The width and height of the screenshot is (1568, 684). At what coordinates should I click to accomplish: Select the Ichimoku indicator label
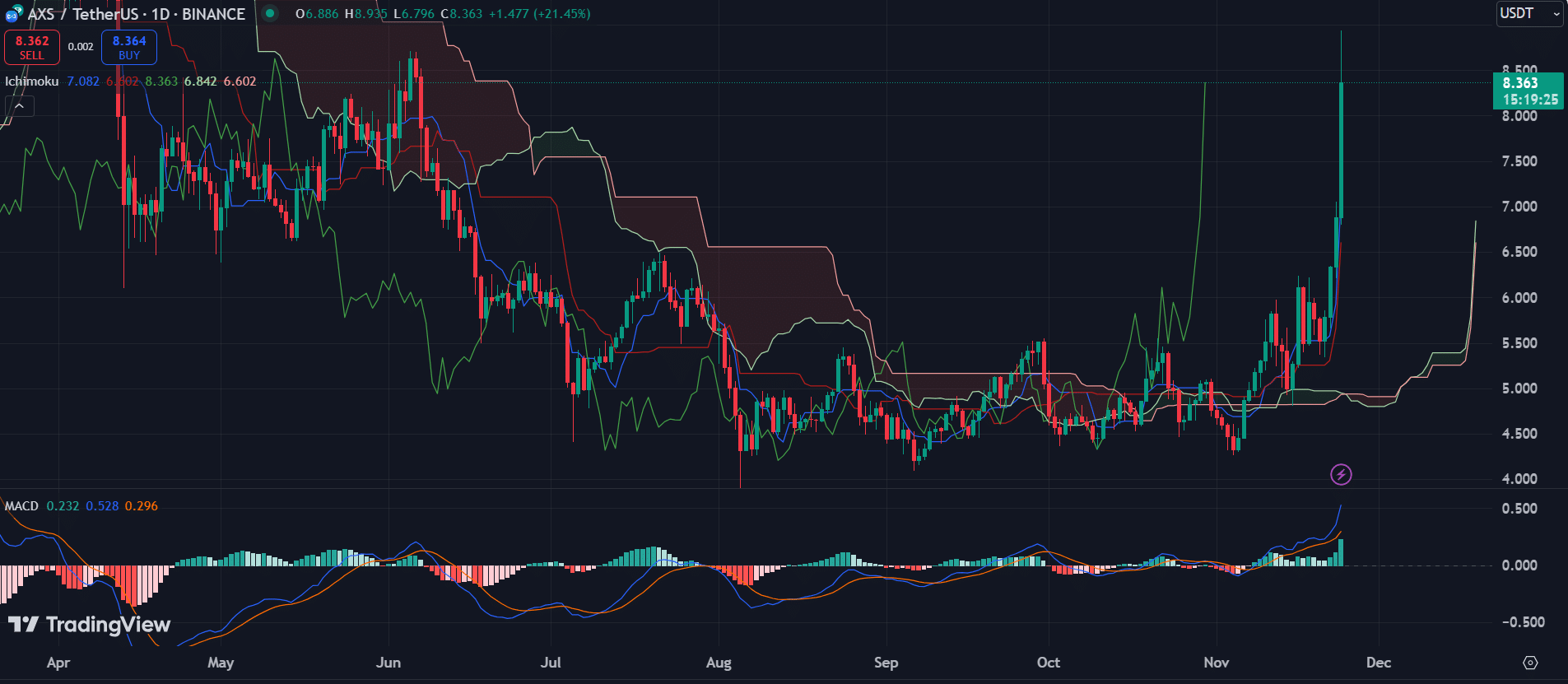(x=32, y=81)
